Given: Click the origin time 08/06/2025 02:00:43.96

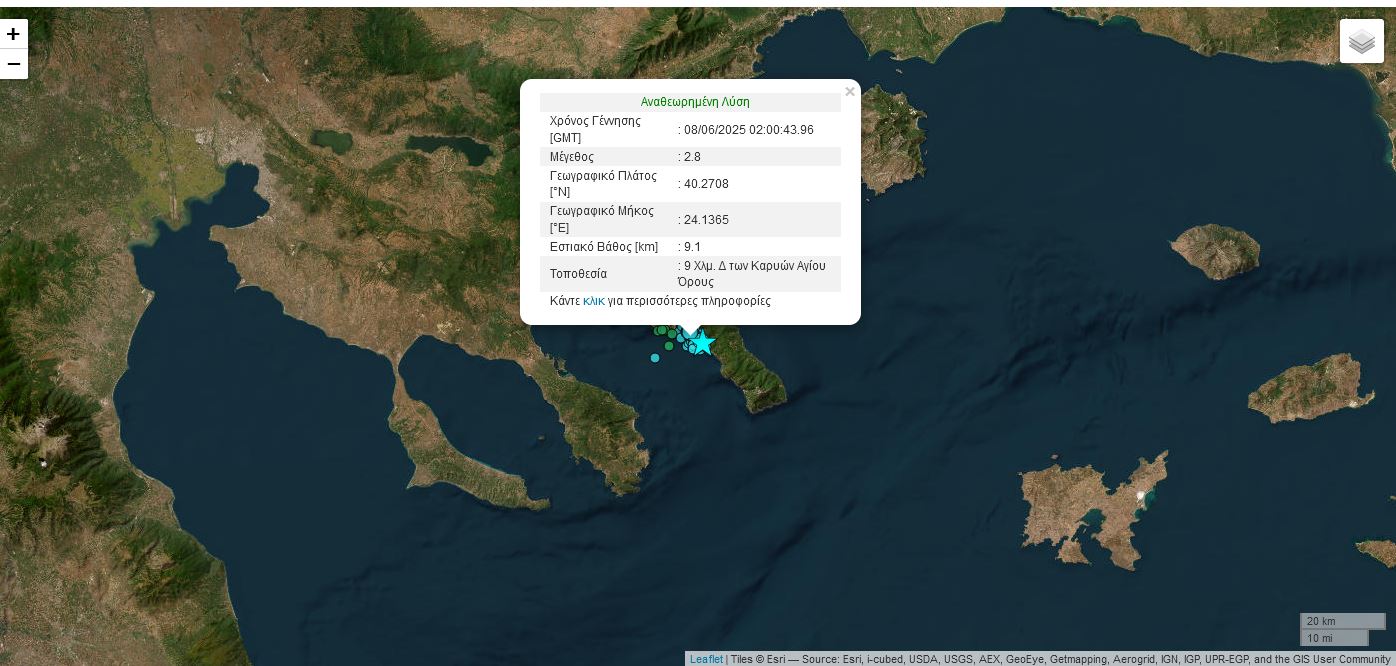Looking at the screenshot, I should click(748, 130).
